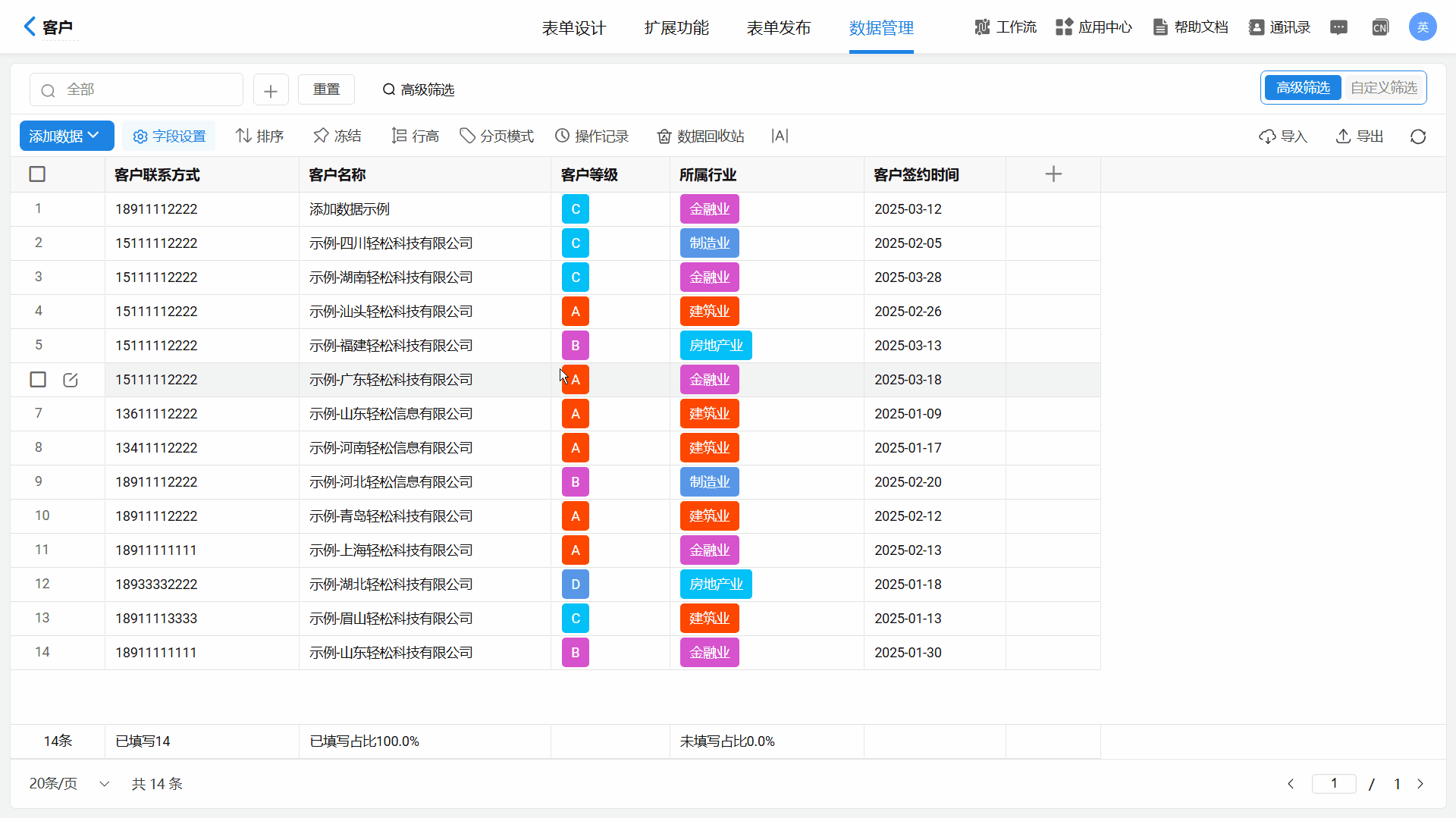1456x818 pixels.
Task: Toggle the select-all checkbox in the table header
Action: click(x=37, y=174)
